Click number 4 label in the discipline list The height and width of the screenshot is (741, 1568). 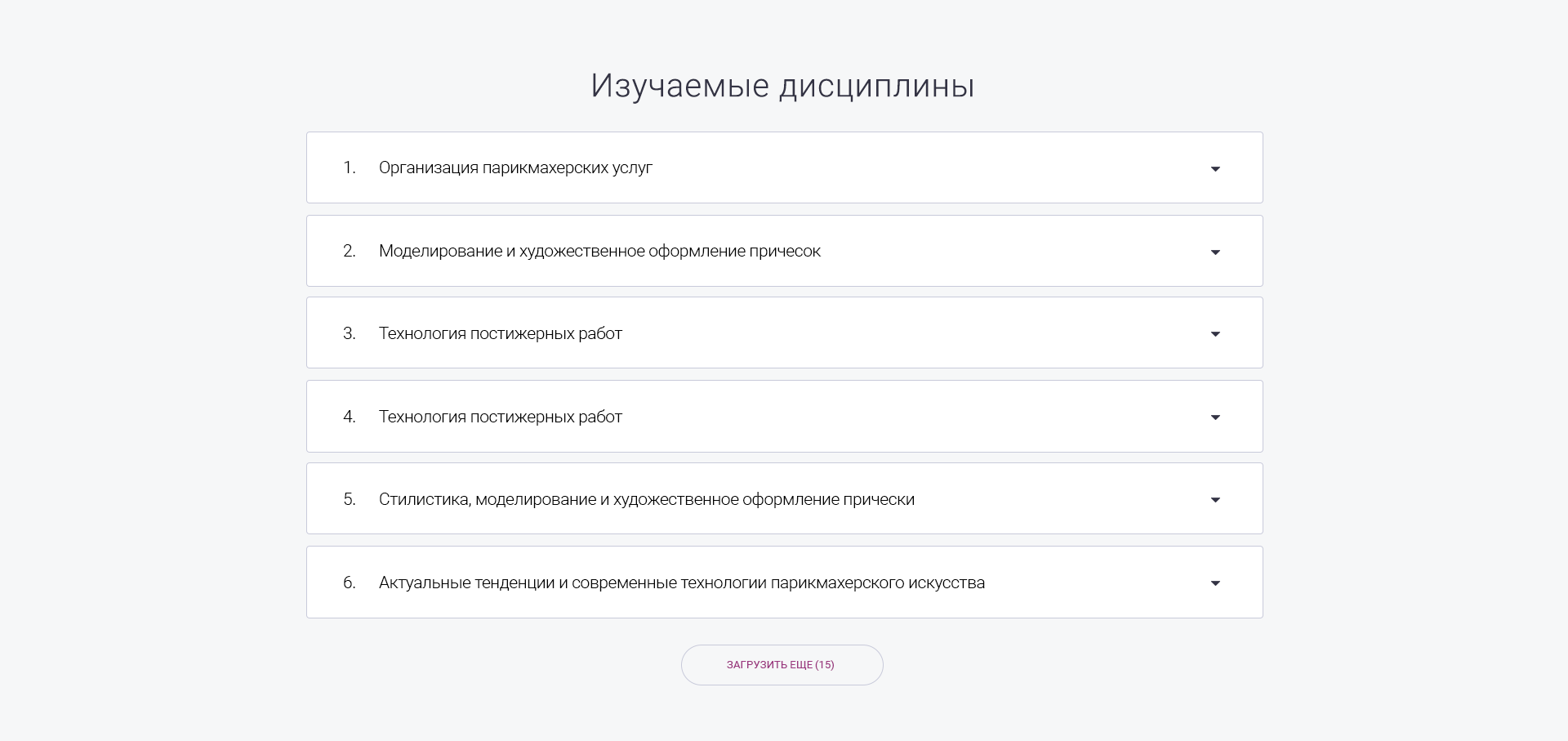pos(349,417)
